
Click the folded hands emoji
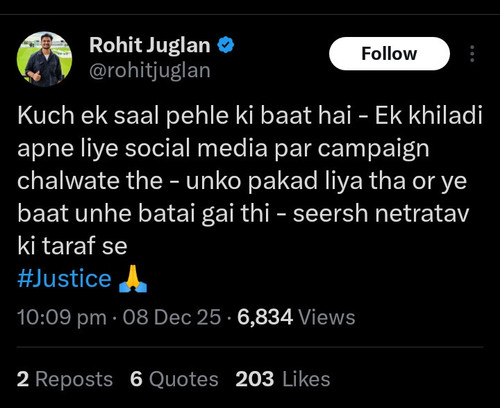click(133, 279)
